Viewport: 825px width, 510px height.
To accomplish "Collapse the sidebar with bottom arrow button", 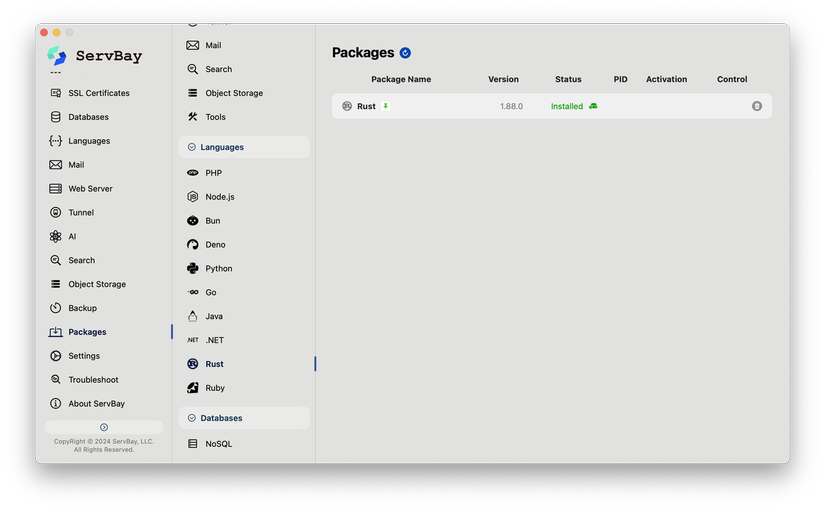I will (x=104, y=427).
